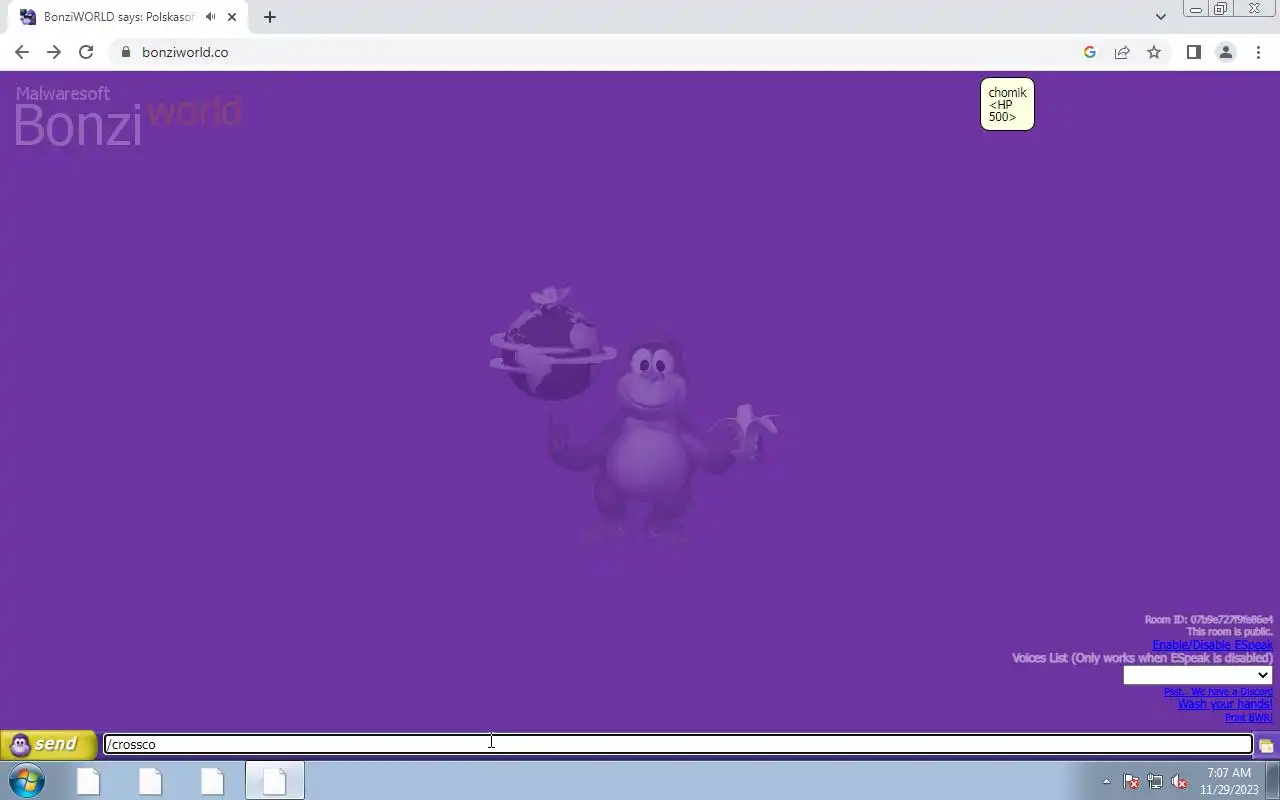Expand the tab search chevron
Viewport: 1280px width, 800px height.
(x=1160, y=17)
